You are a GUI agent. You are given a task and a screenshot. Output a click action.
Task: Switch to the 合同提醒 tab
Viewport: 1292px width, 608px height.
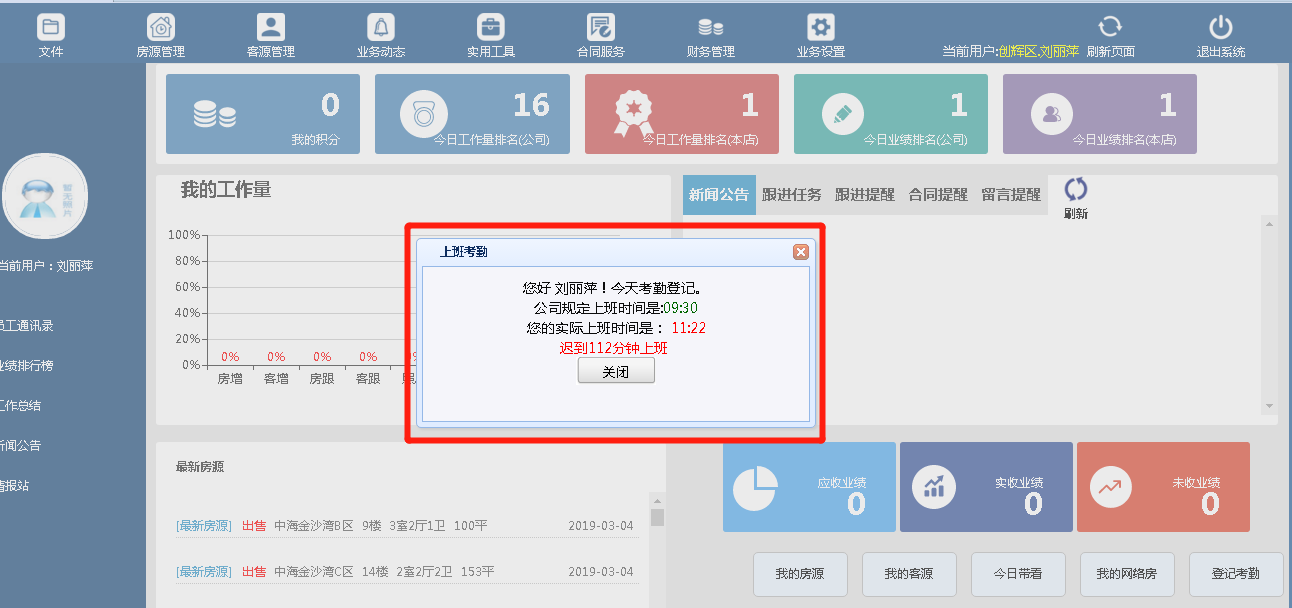(x=937, y=195)
